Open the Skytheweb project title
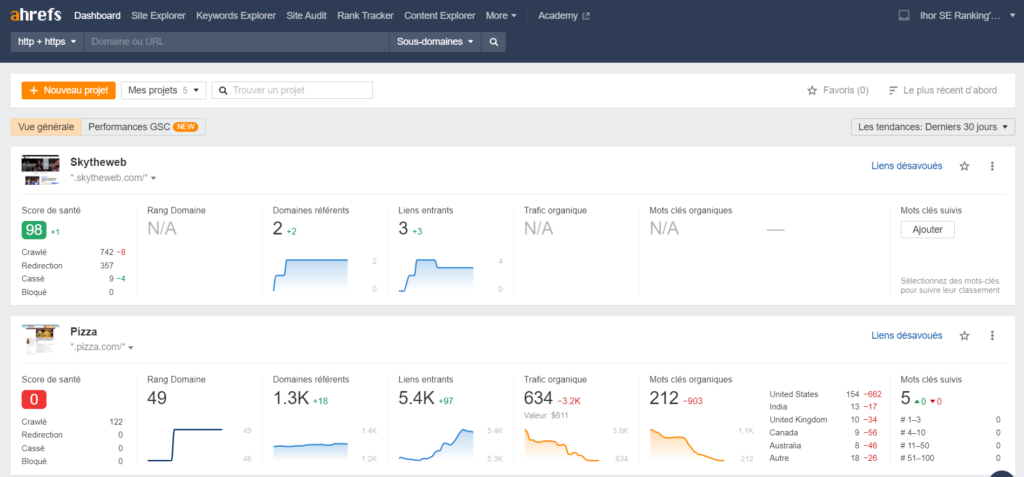The width and height of the screenshot is (1024, 477). tap(99, 162)
